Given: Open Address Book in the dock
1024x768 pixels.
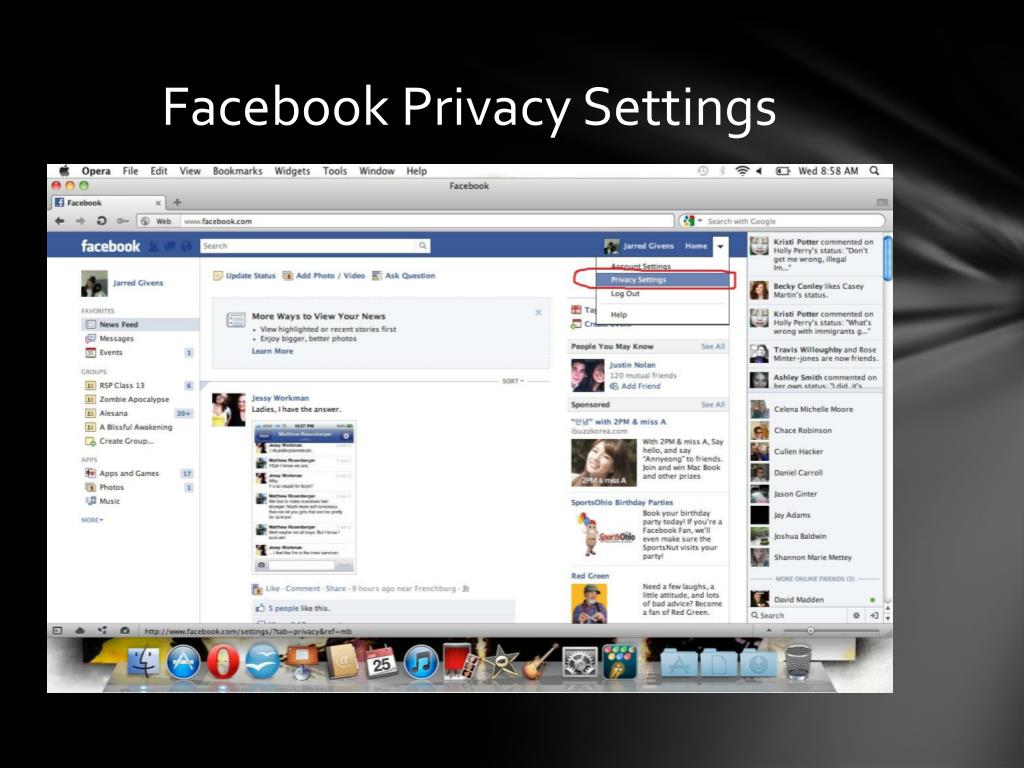Looking at the screenshot, I should tap(342, 662).
